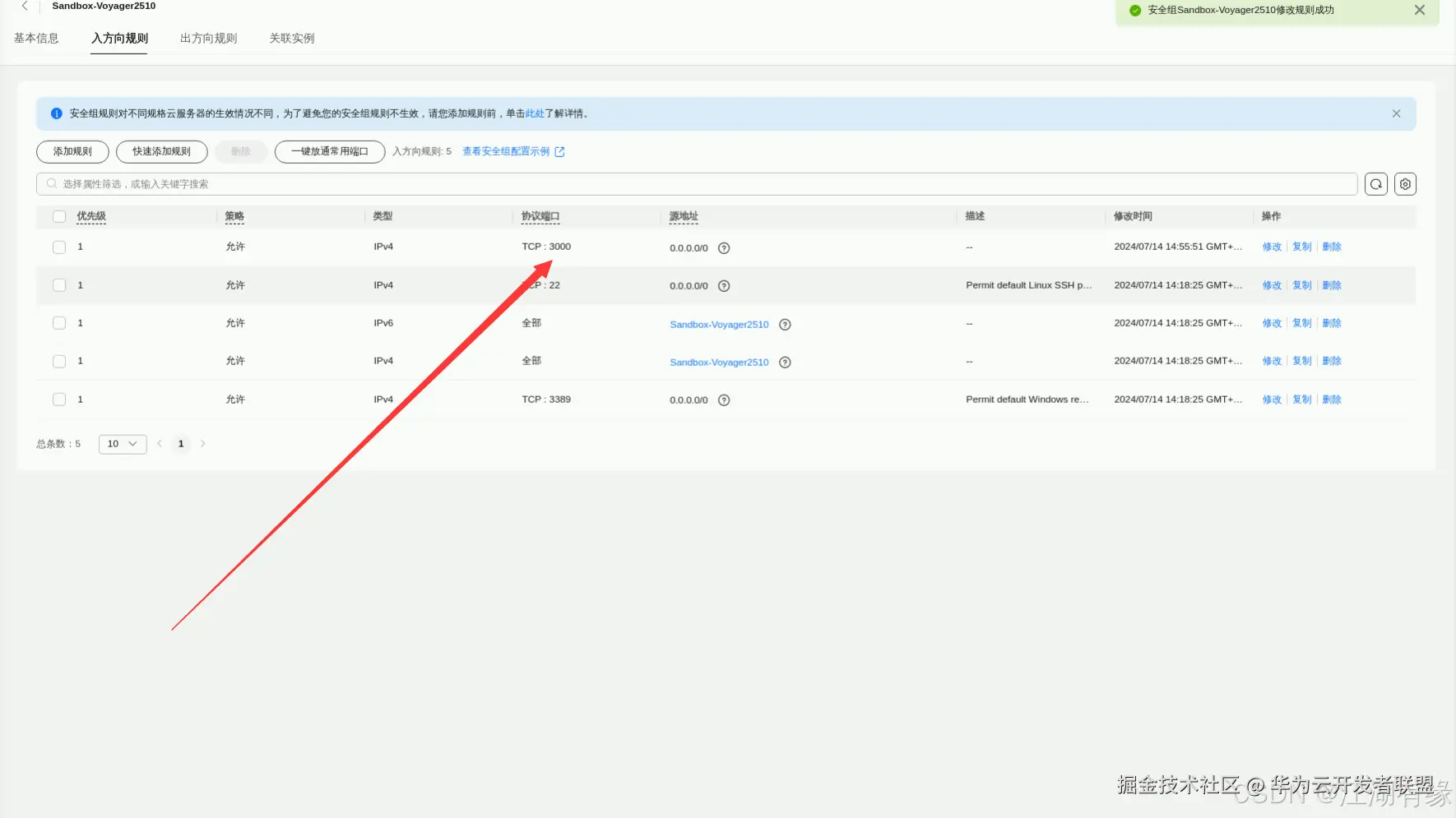Click page number 1 in pagination
The image size is (1456, 818).
point(181,444)
